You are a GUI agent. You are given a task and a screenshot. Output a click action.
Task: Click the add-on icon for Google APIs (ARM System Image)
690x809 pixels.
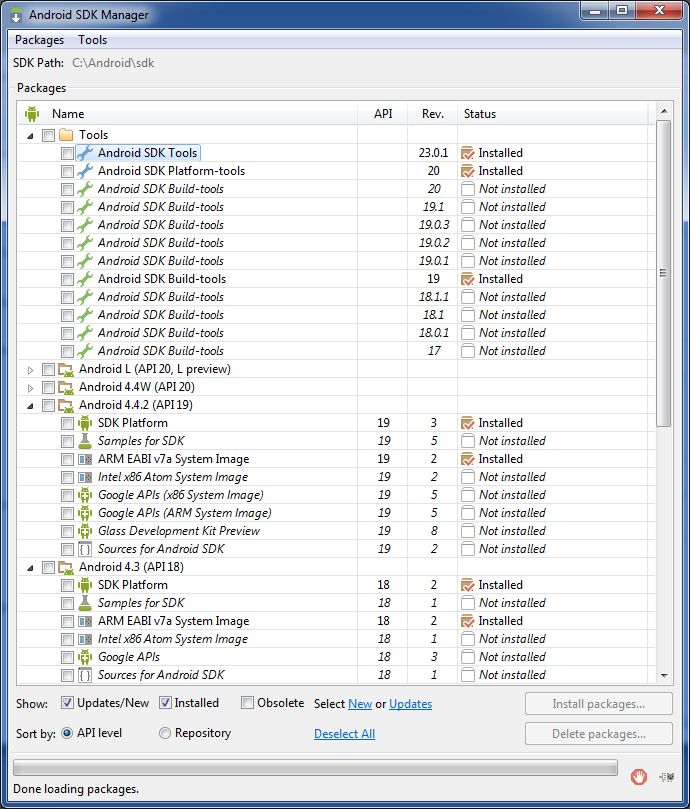pyautogui.click(x=85, y=513)
